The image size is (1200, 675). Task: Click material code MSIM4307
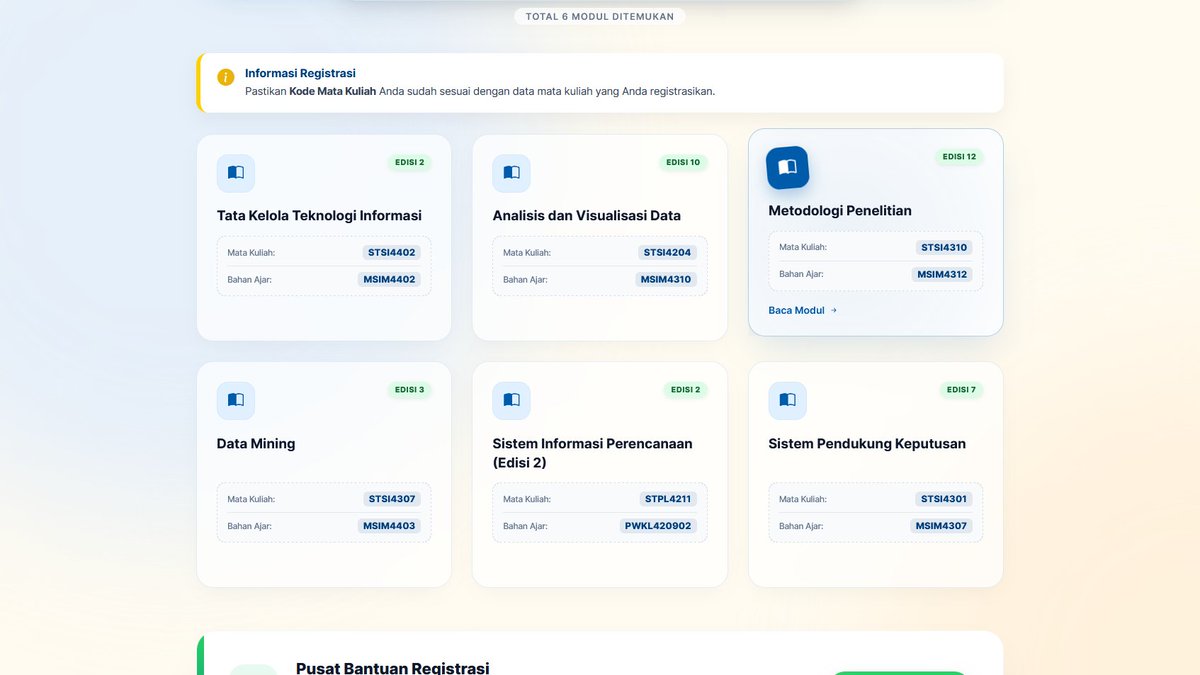(x=942, y=526)
